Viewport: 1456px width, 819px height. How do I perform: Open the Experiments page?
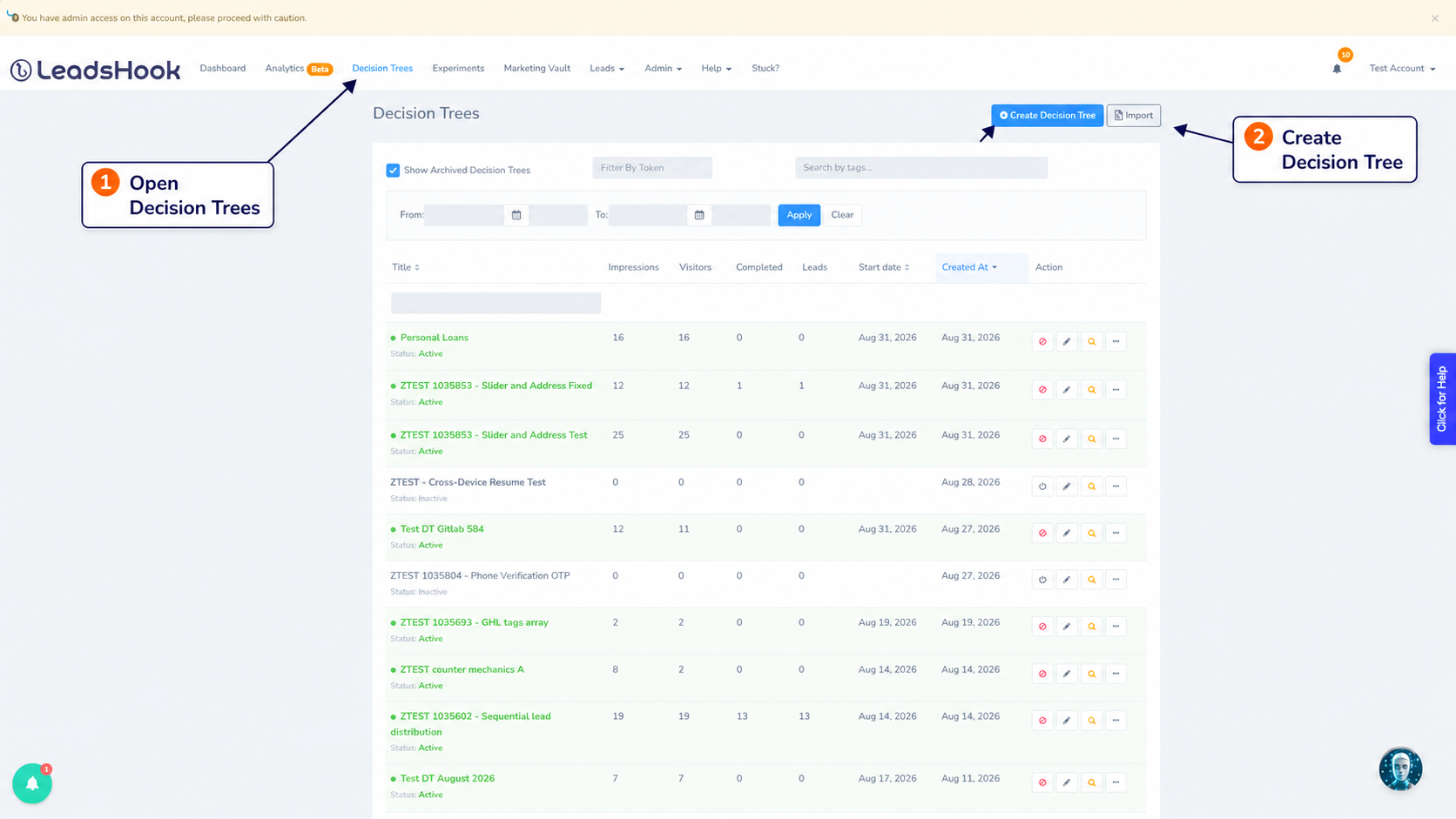point(458,68)
